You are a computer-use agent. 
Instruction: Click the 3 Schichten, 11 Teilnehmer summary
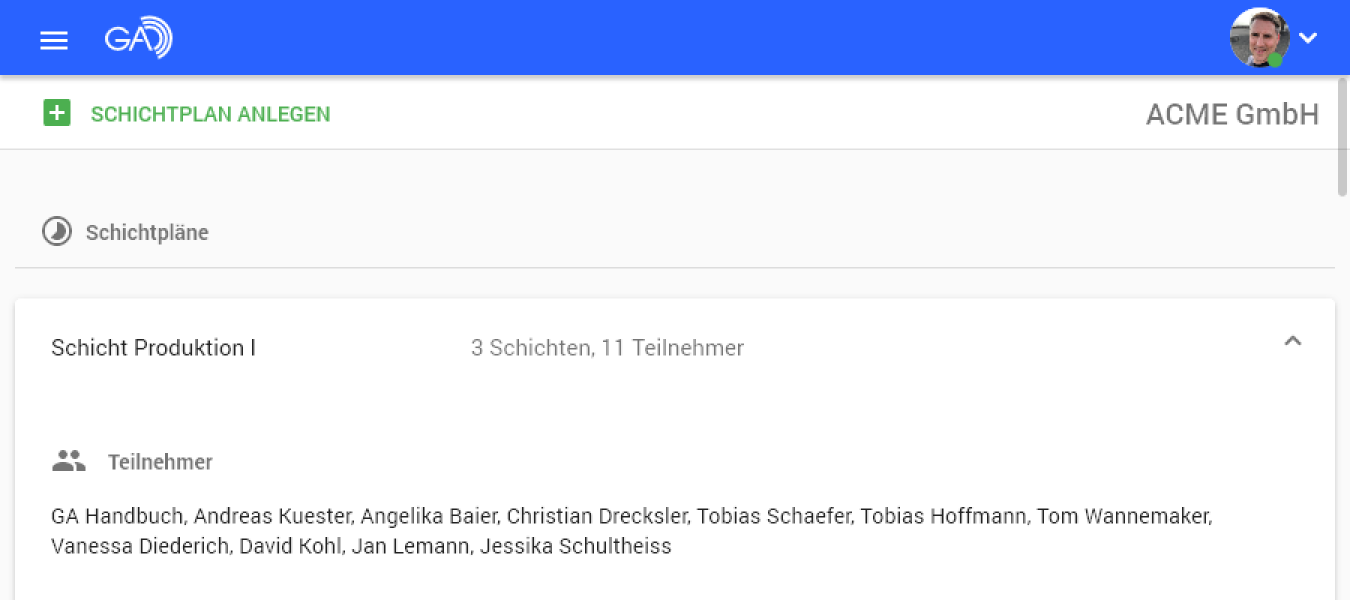point(607,347)
